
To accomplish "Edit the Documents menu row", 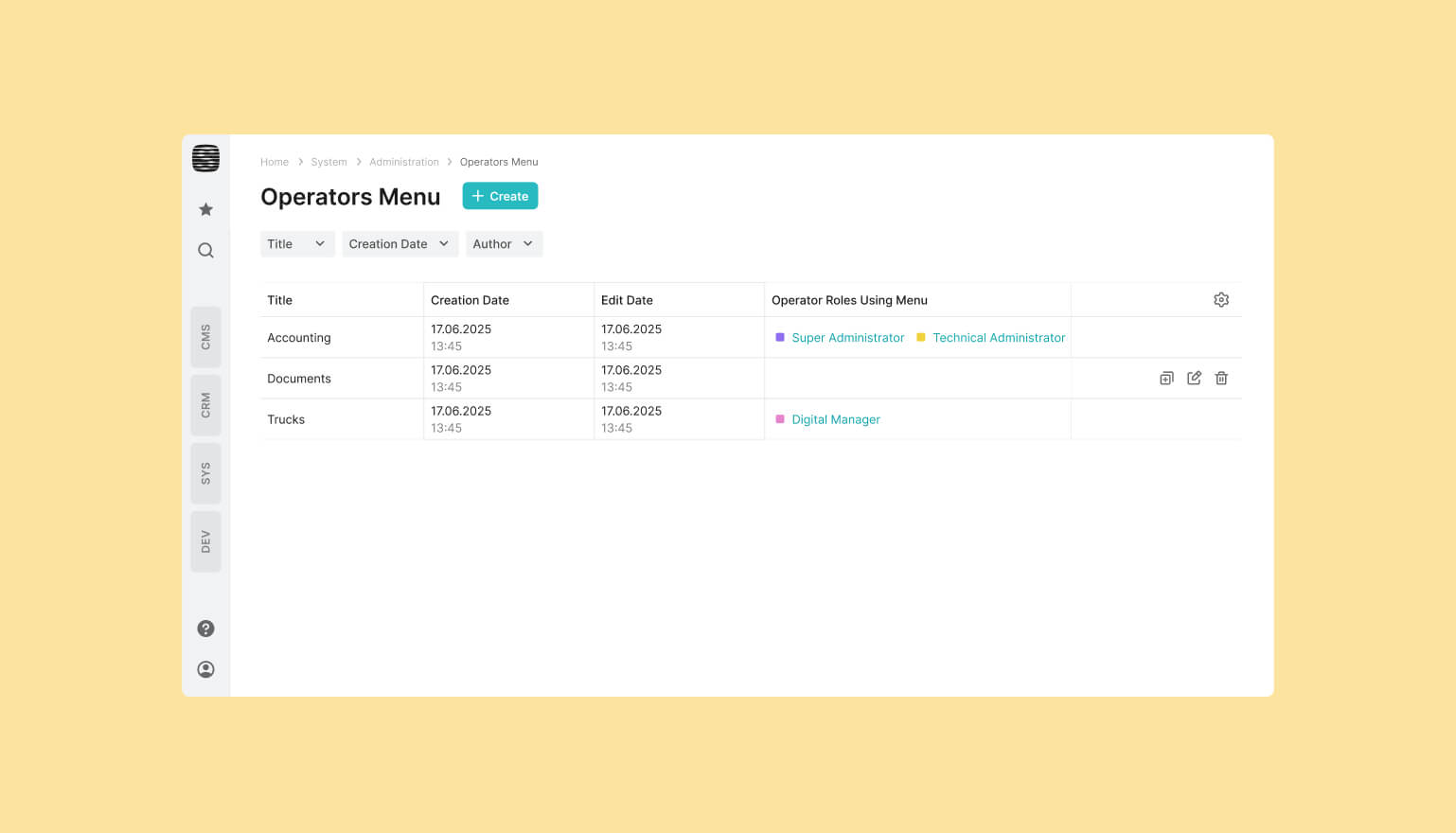I will (x=1194, y=379).
